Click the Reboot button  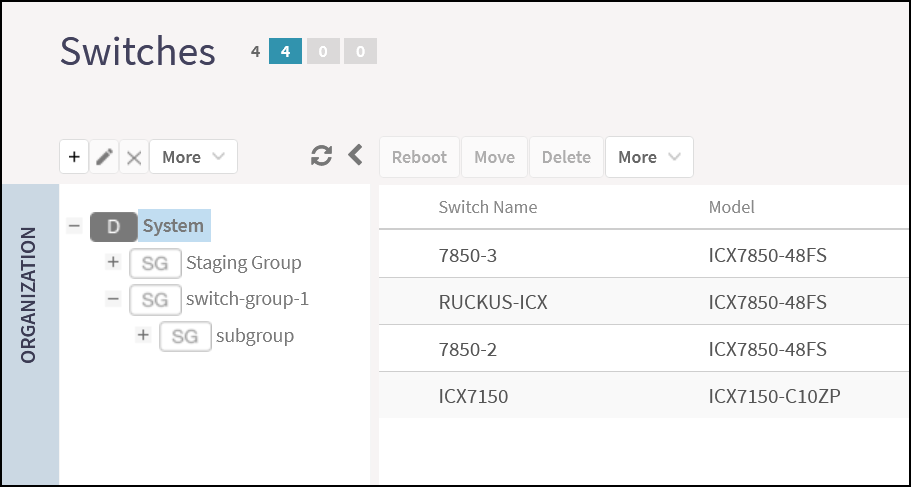[x=419, y=157]
